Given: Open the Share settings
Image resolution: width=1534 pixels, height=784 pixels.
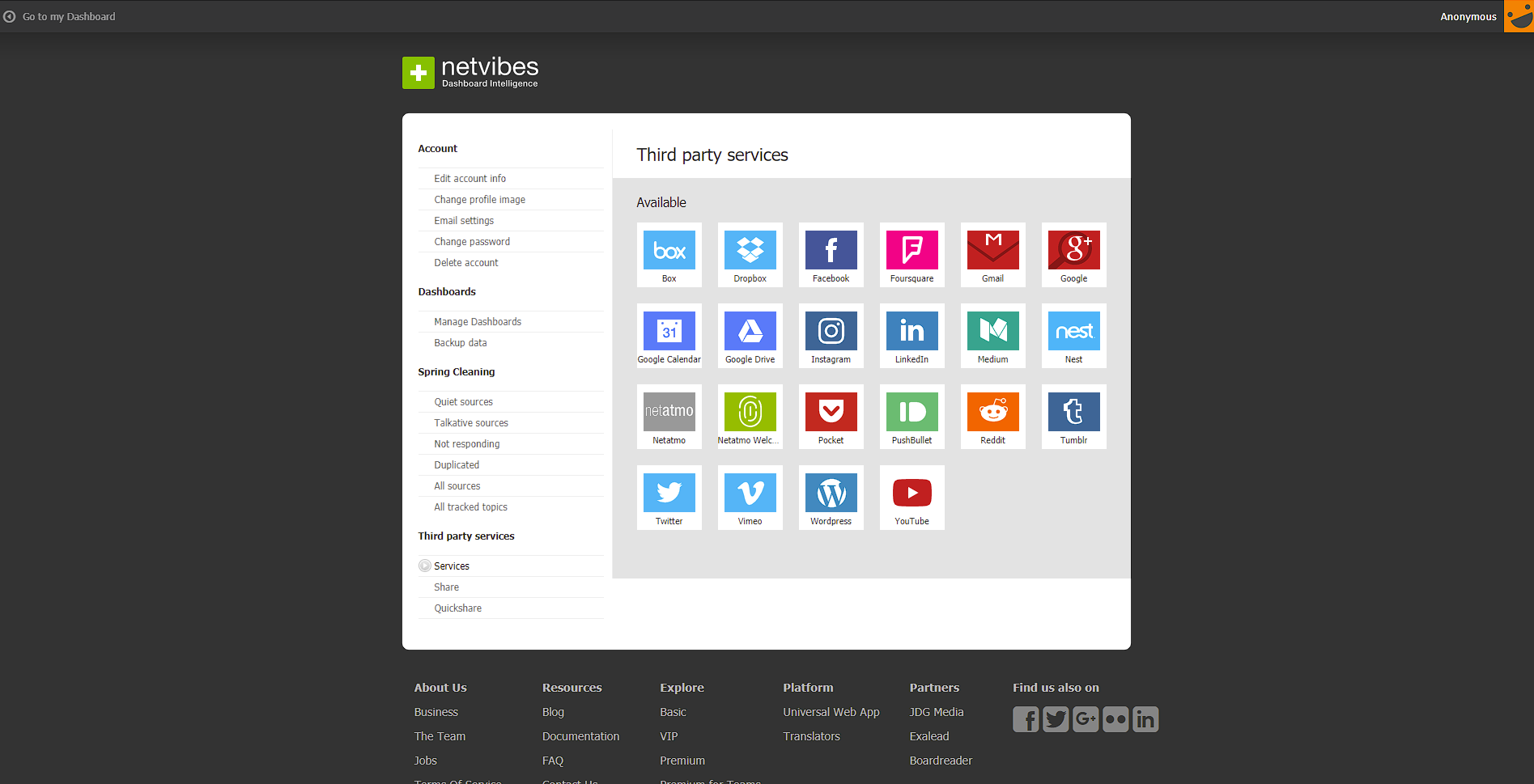Looking at the screenshot, I should coord(446,587).
